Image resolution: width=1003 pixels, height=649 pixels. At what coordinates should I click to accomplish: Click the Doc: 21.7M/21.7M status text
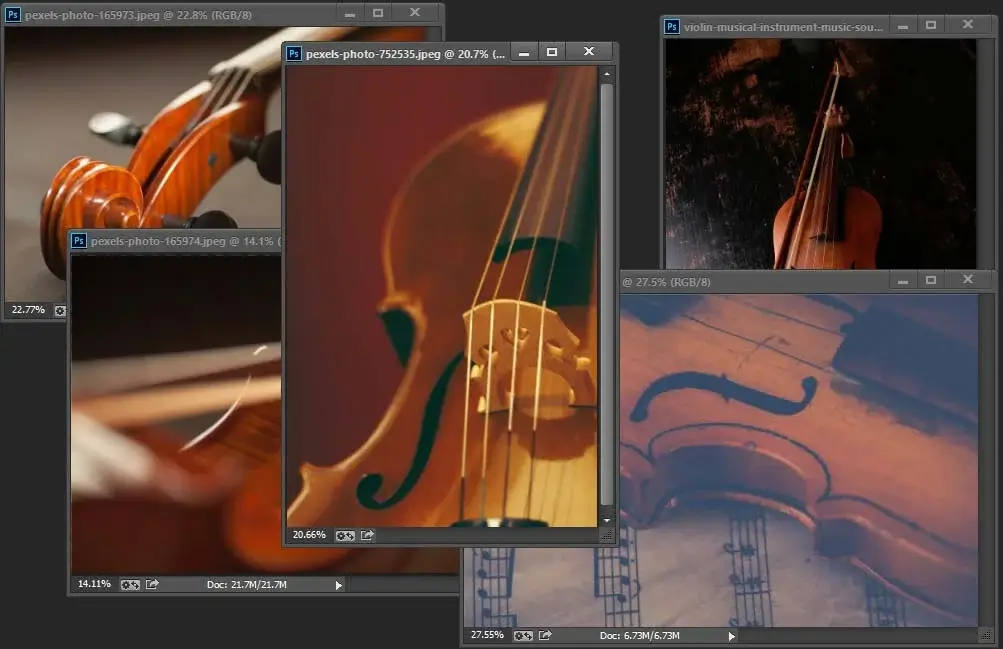(247, 584)
